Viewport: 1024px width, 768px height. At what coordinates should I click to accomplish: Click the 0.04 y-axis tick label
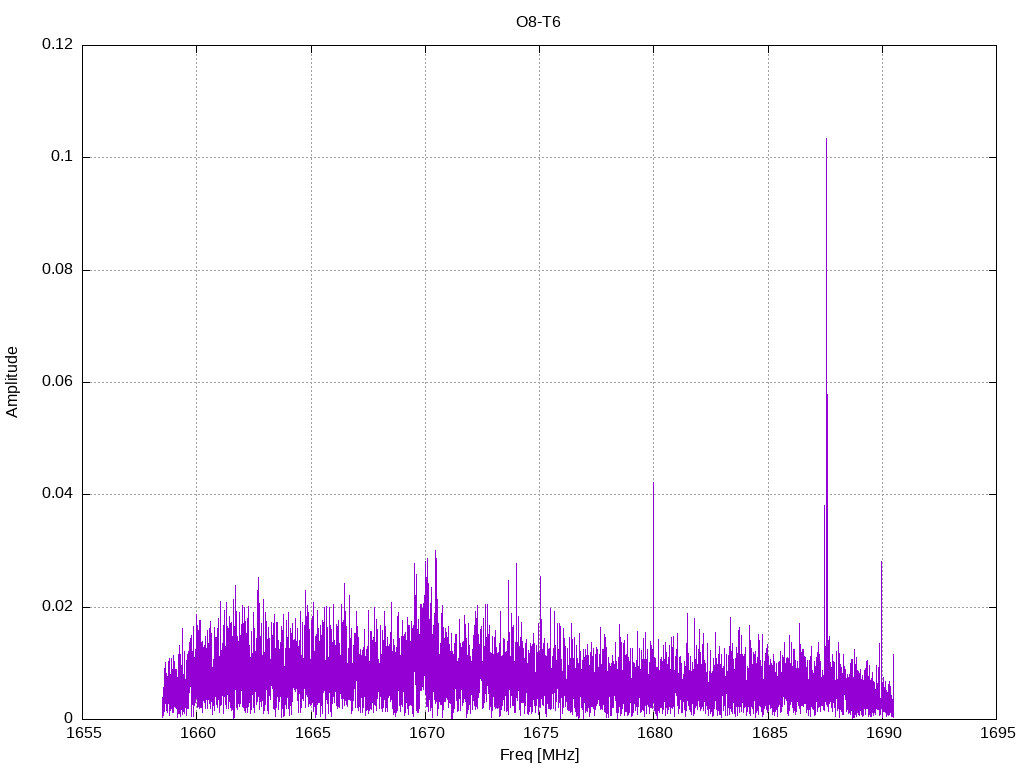57,494
